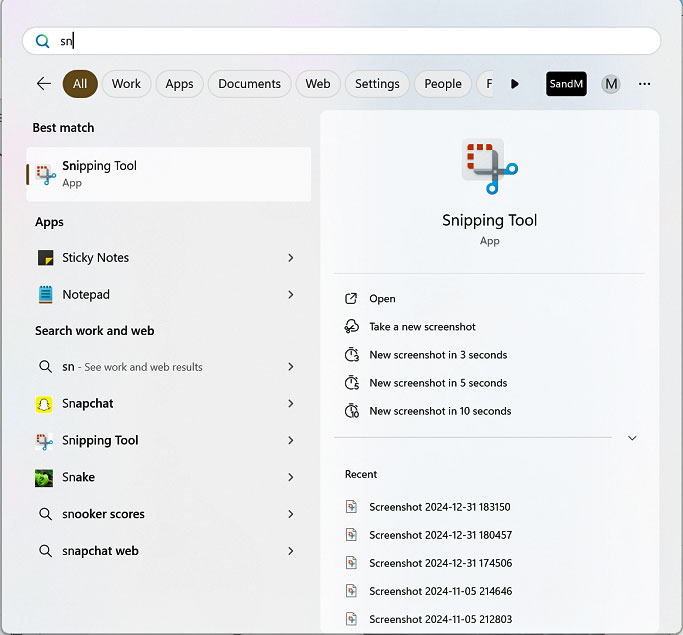This screenshot has width=683, height=635.
Task: Click in the search text field
Action: coord(342,41)
